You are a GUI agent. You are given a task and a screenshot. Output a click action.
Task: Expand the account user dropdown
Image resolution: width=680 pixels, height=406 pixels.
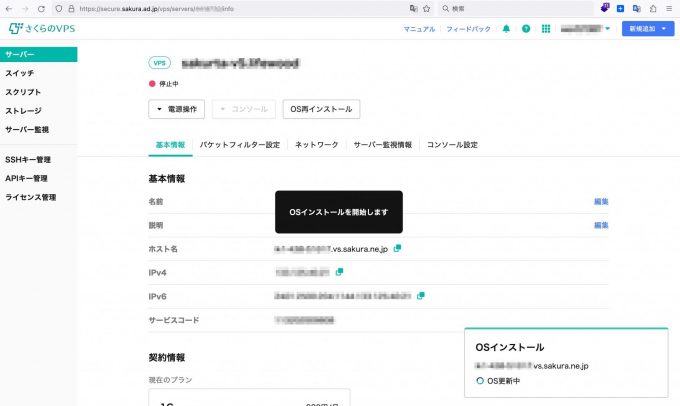click(x=585, y=29)
